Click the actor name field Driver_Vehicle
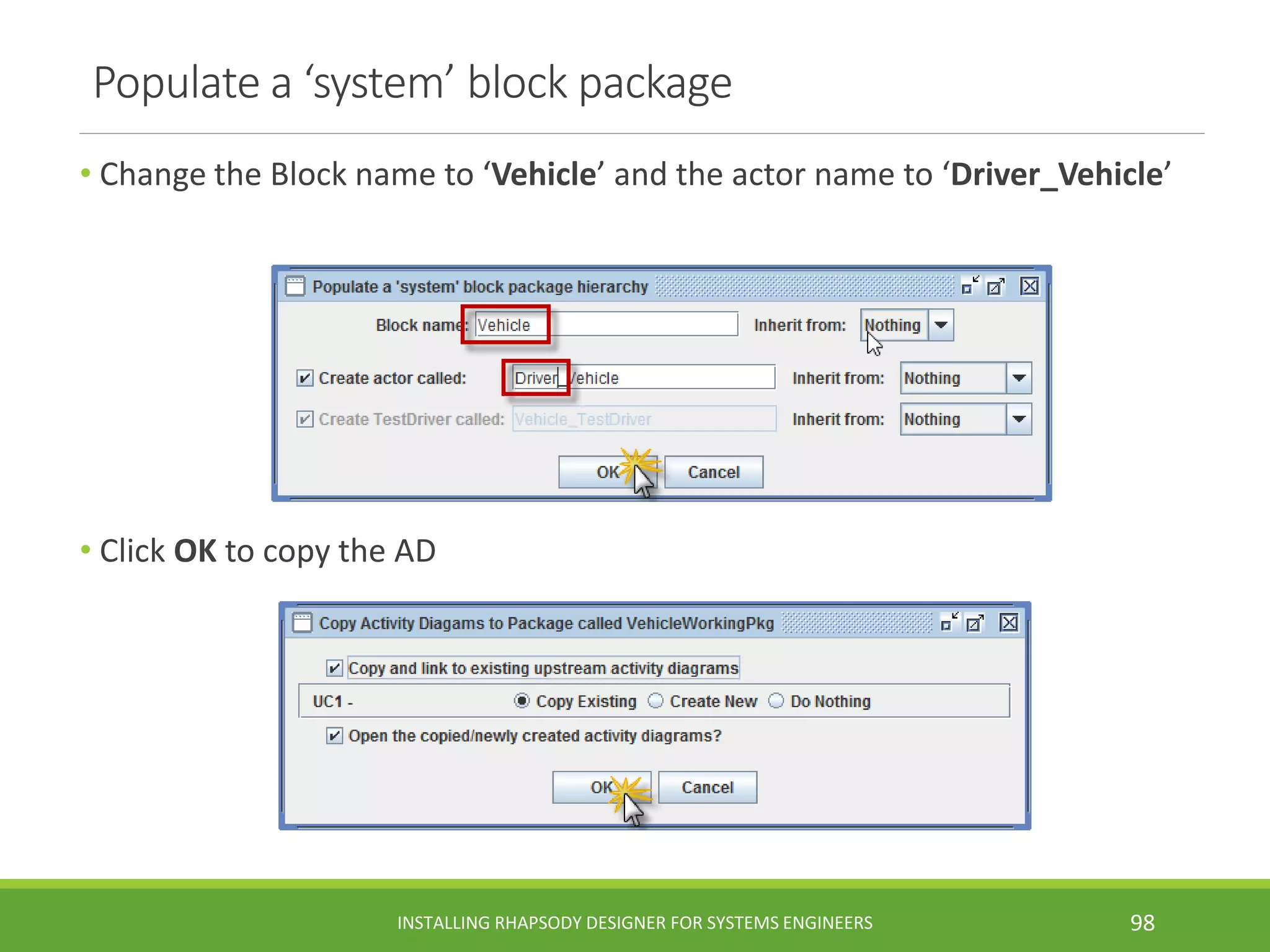This screenshot has width=1270, height=952. pyautogui.click(x=643, y=377)
